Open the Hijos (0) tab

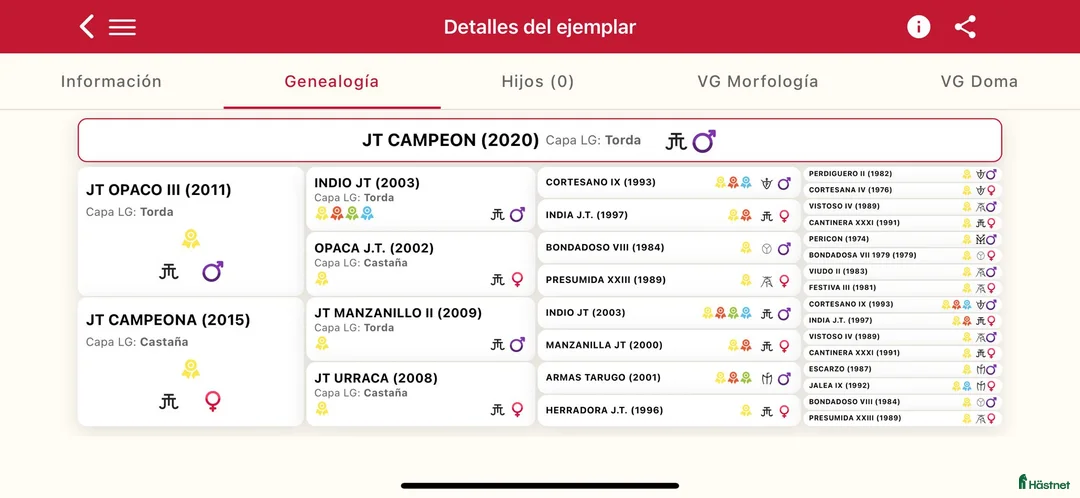click(538, 82)
